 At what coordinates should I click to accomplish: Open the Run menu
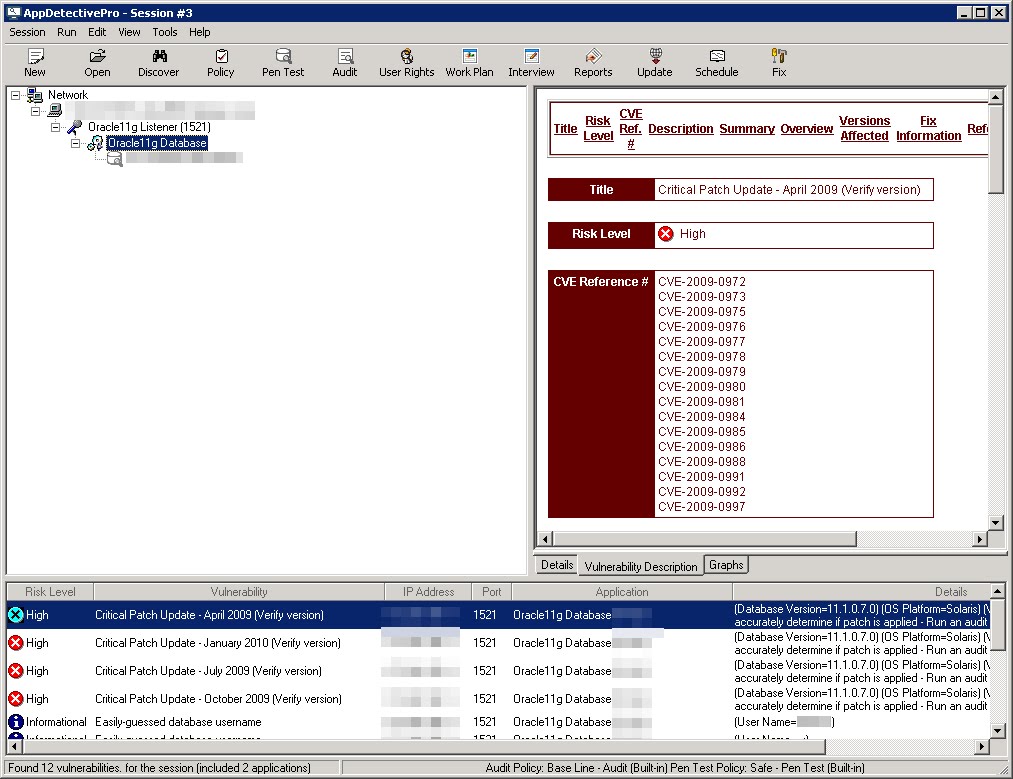(x=67, y=32)
